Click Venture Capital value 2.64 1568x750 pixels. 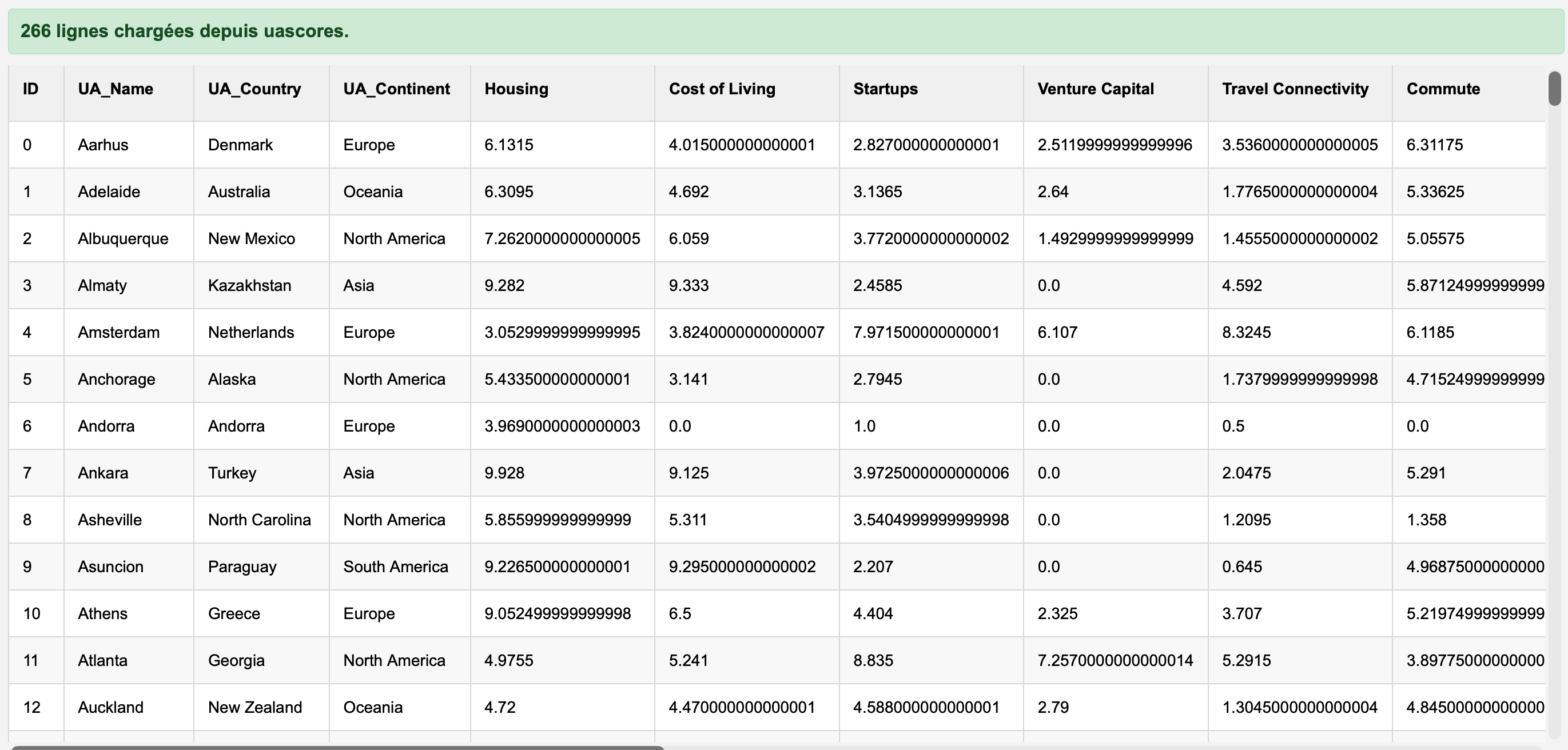point(1116,192)
